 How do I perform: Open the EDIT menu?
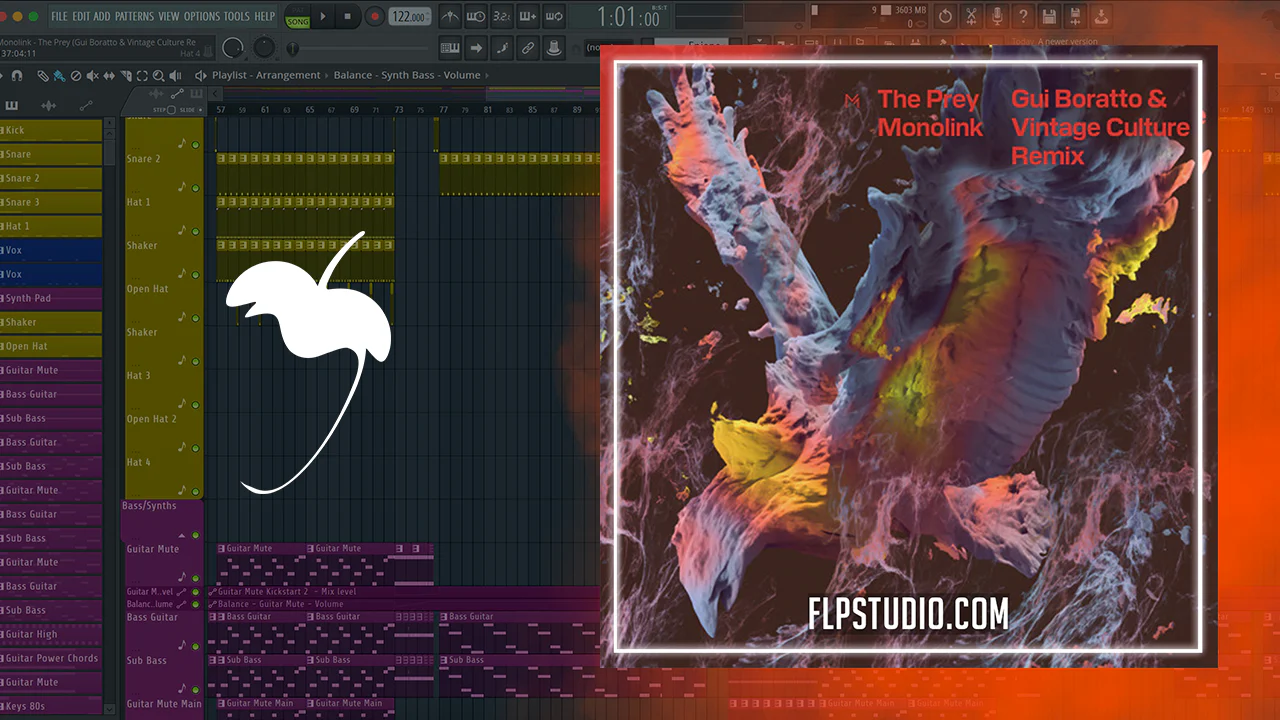[x=81, y=17]
